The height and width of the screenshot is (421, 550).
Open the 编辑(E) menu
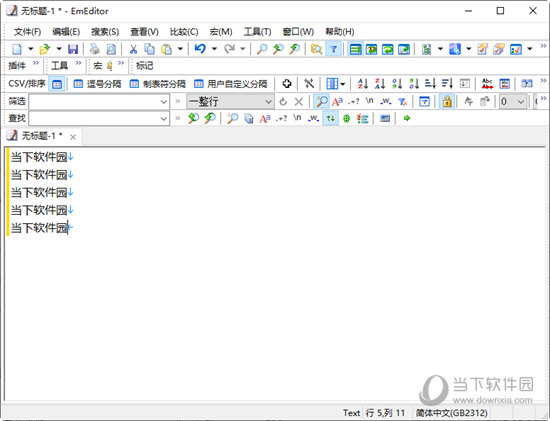coord(66,32)
